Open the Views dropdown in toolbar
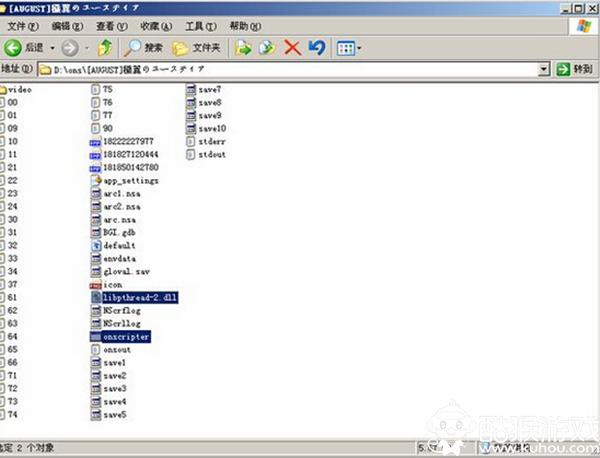Viewport: 600px width, 458px height. pyautogui.click(x=349, y=47)
